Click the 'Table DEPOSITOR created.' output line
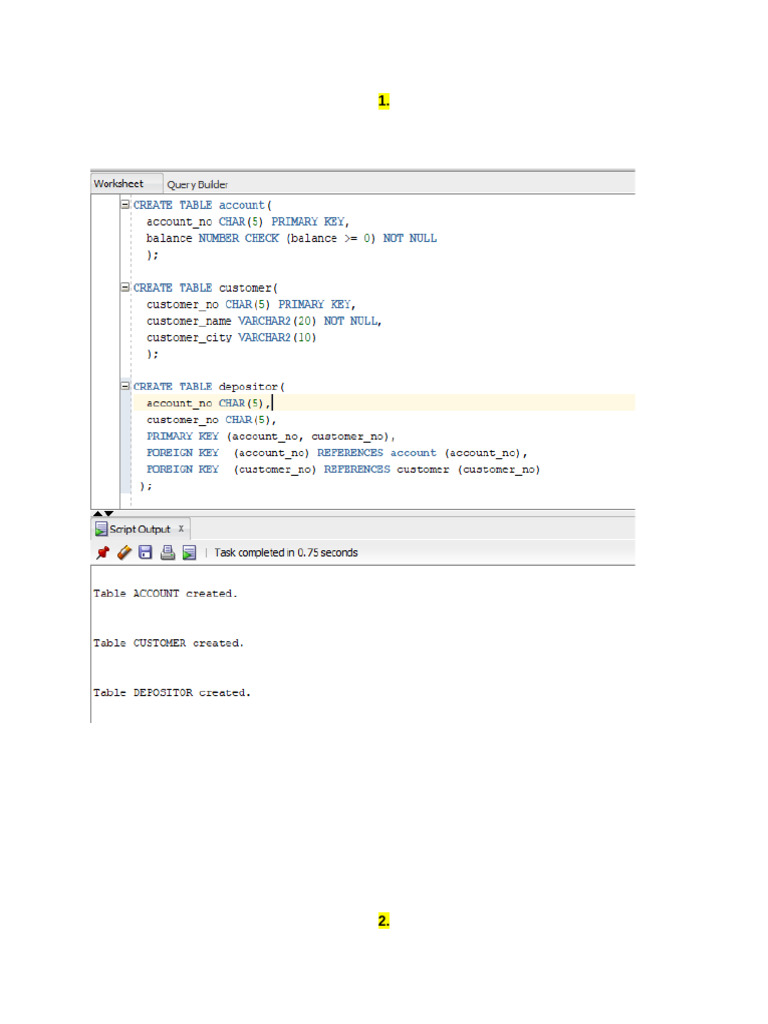 pyautogui.click(x=171, y=692)
